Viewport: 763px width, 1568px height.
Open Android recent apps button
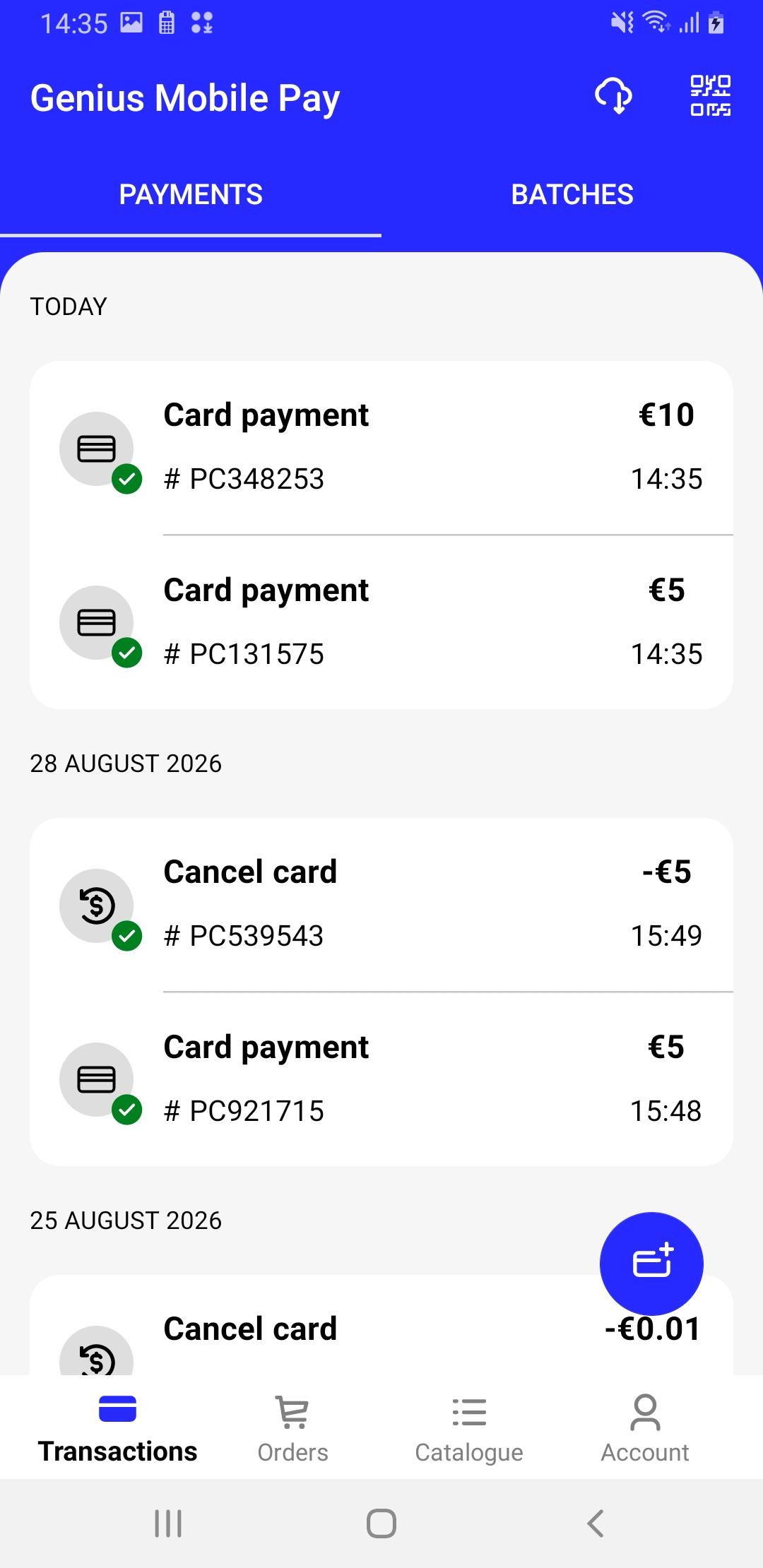click(168, 1524)
